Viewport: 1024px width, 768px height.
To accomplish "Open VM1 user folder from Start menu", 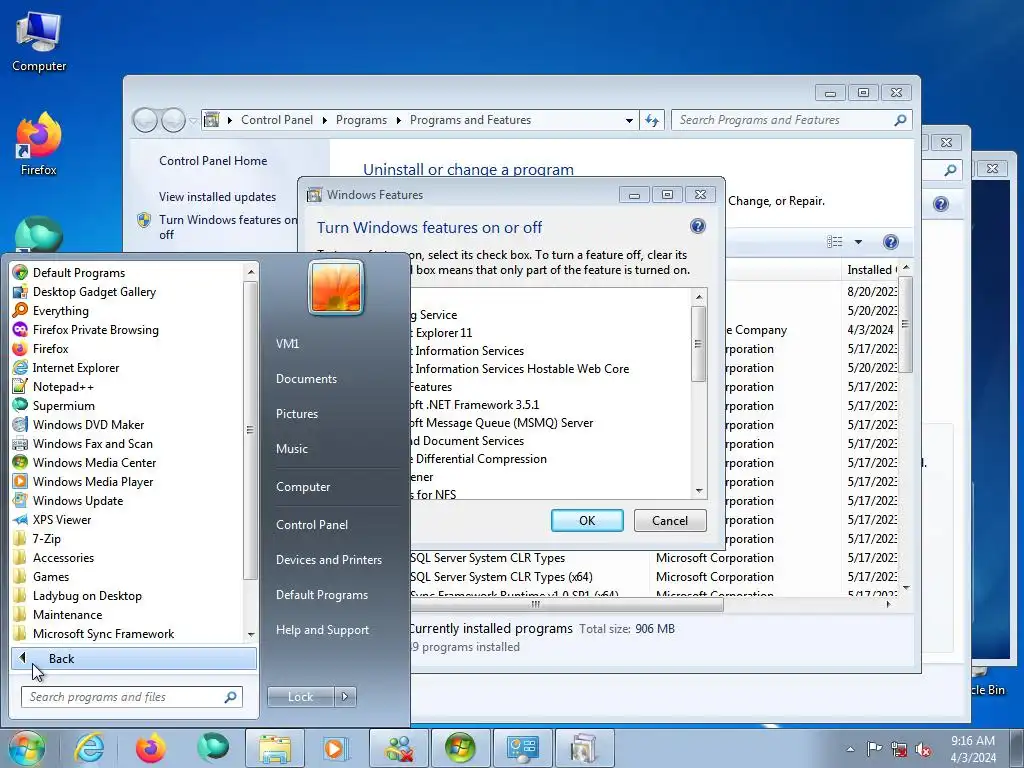I will coord(287,344).
